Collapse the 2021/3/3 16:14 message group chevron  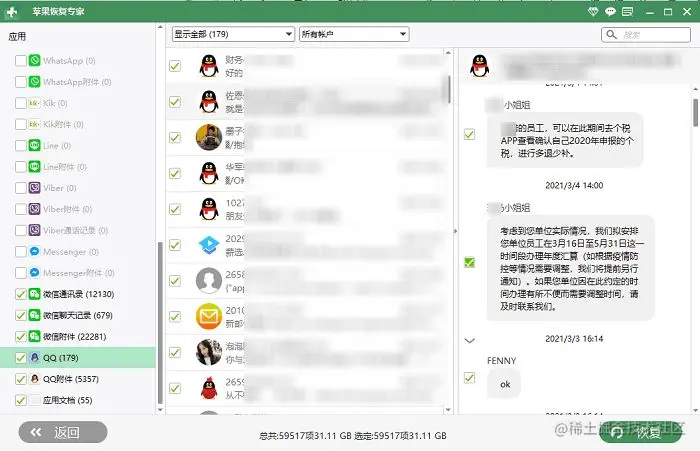point(469,341)
